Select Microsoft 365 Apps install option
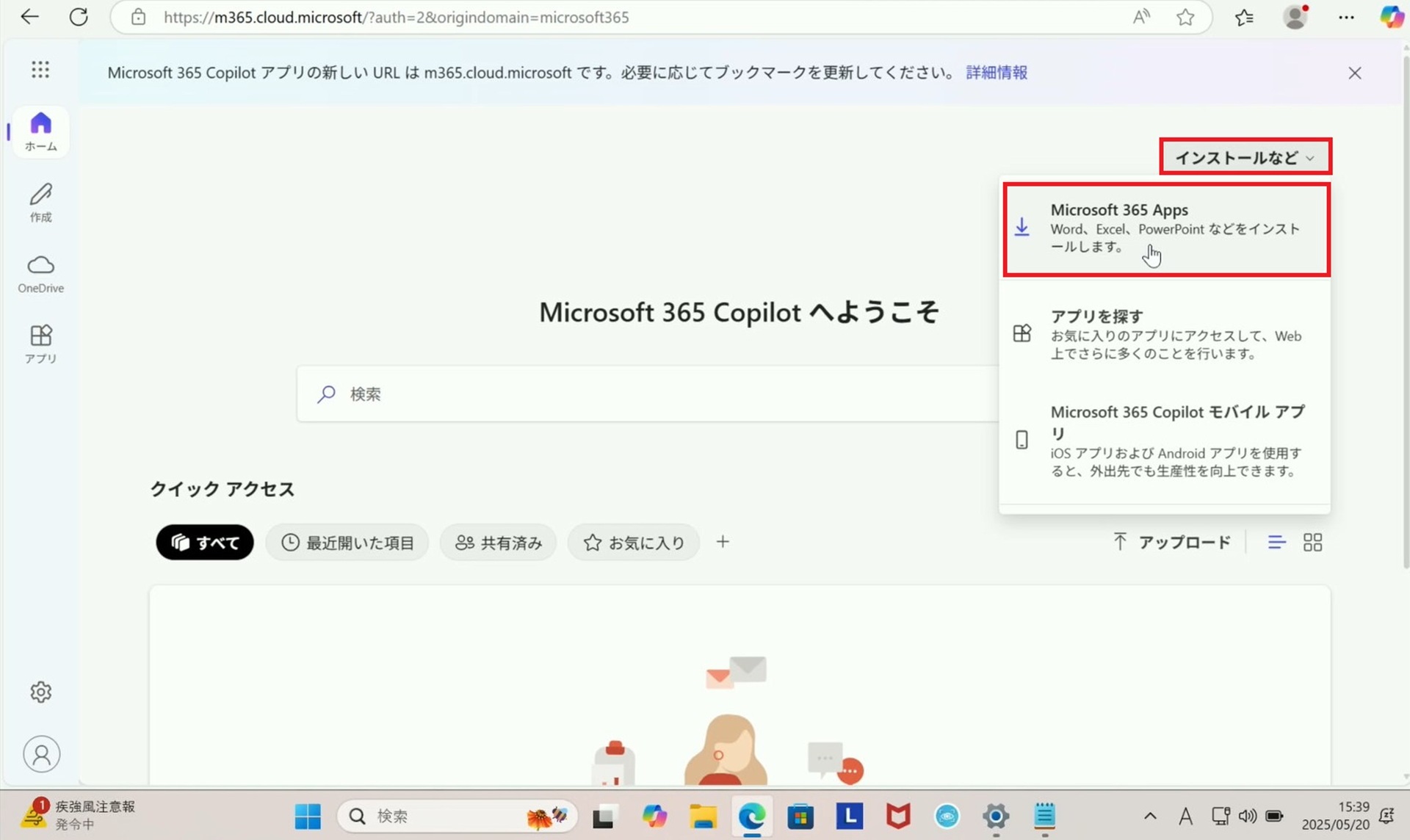This screenshot has height=840, width=1410. coord(1166,229)
